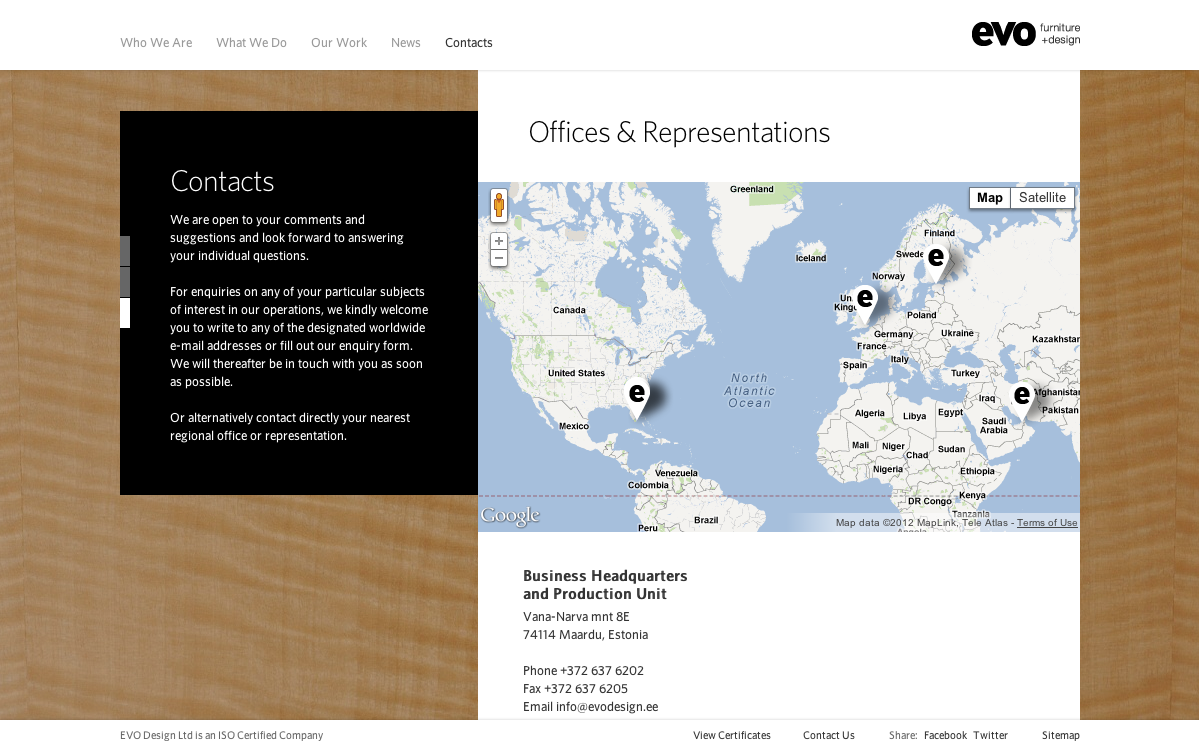
Task: Open the View Certificates link
Action: [731, 735]
